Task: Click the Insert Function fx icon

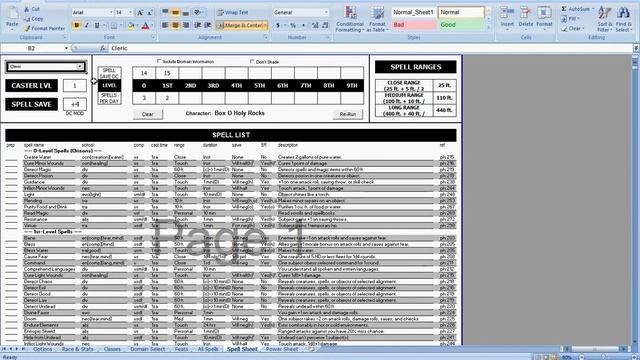Action: pyautogui.click(x=102, y=48)
